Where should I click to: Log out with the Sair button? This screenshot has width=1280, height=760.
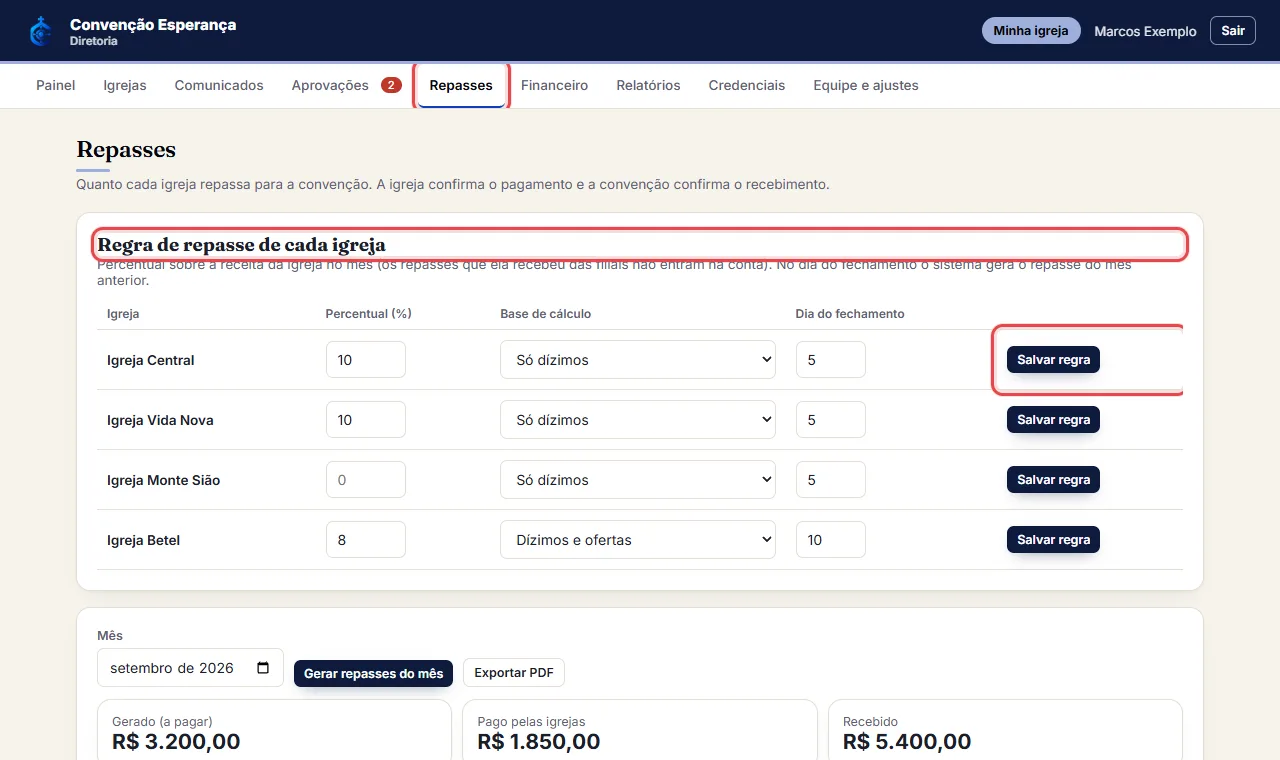click(1233, 31)
